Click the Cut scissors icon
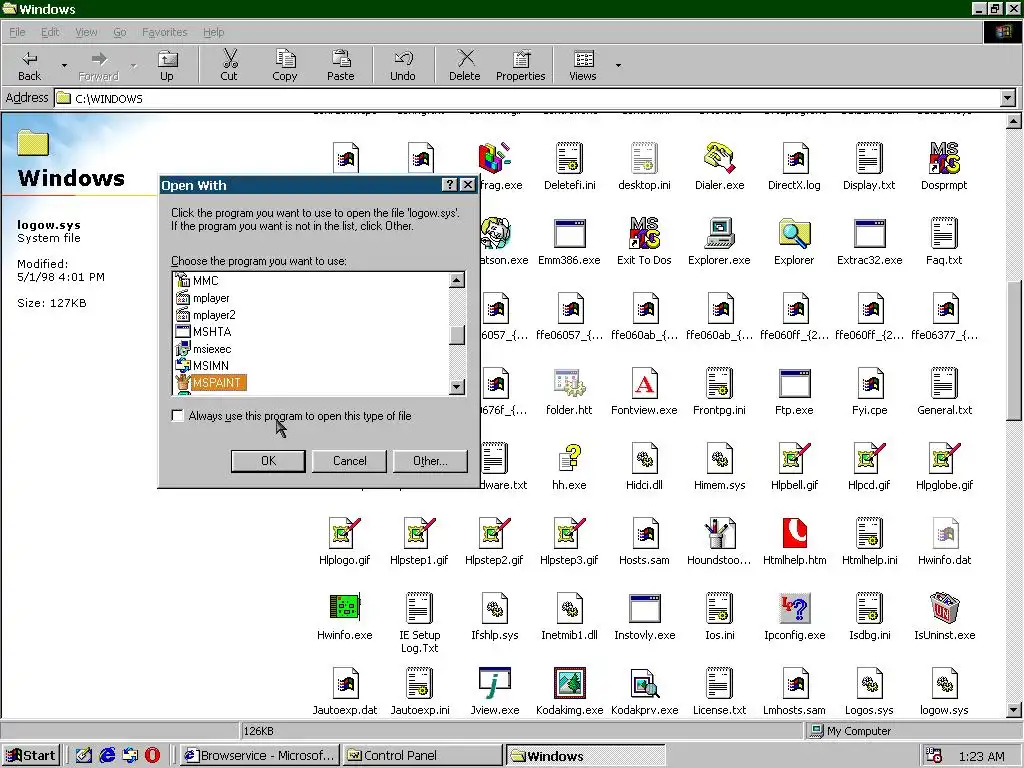Screen dimensions: 1024x768 (229, 58)
